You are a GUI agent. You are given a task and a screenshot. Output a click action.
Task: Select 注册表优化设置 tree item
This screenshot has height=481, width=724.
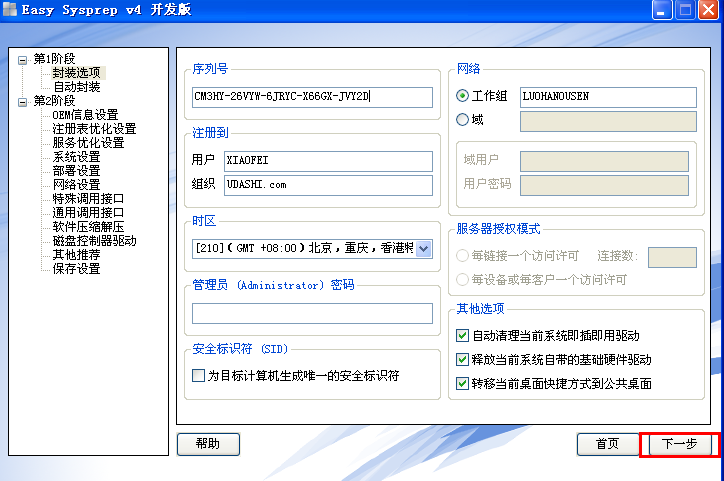coord(94,129)
